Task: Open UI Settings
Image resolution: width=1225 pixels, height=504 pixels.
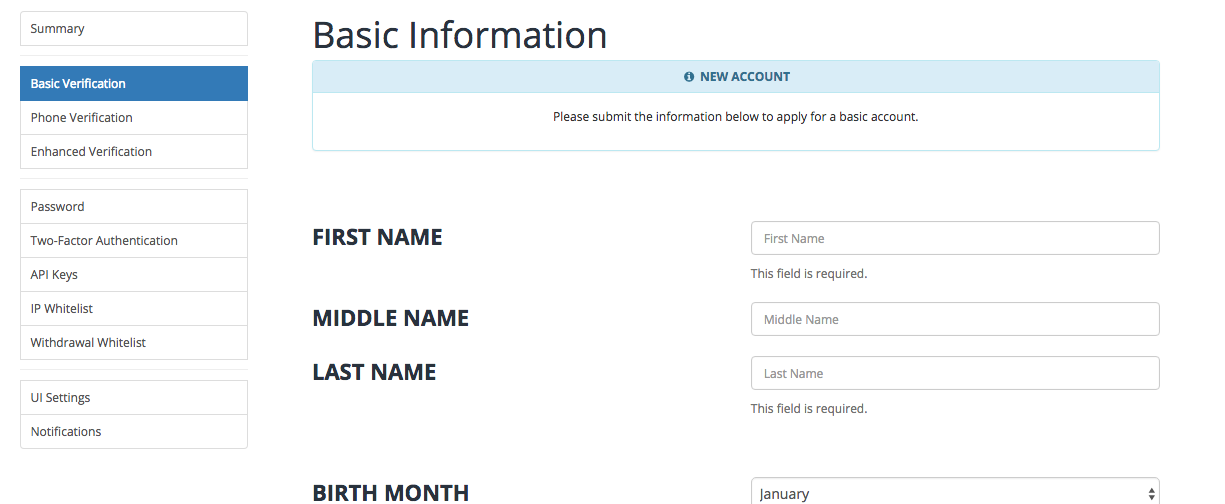Action: 133,398
